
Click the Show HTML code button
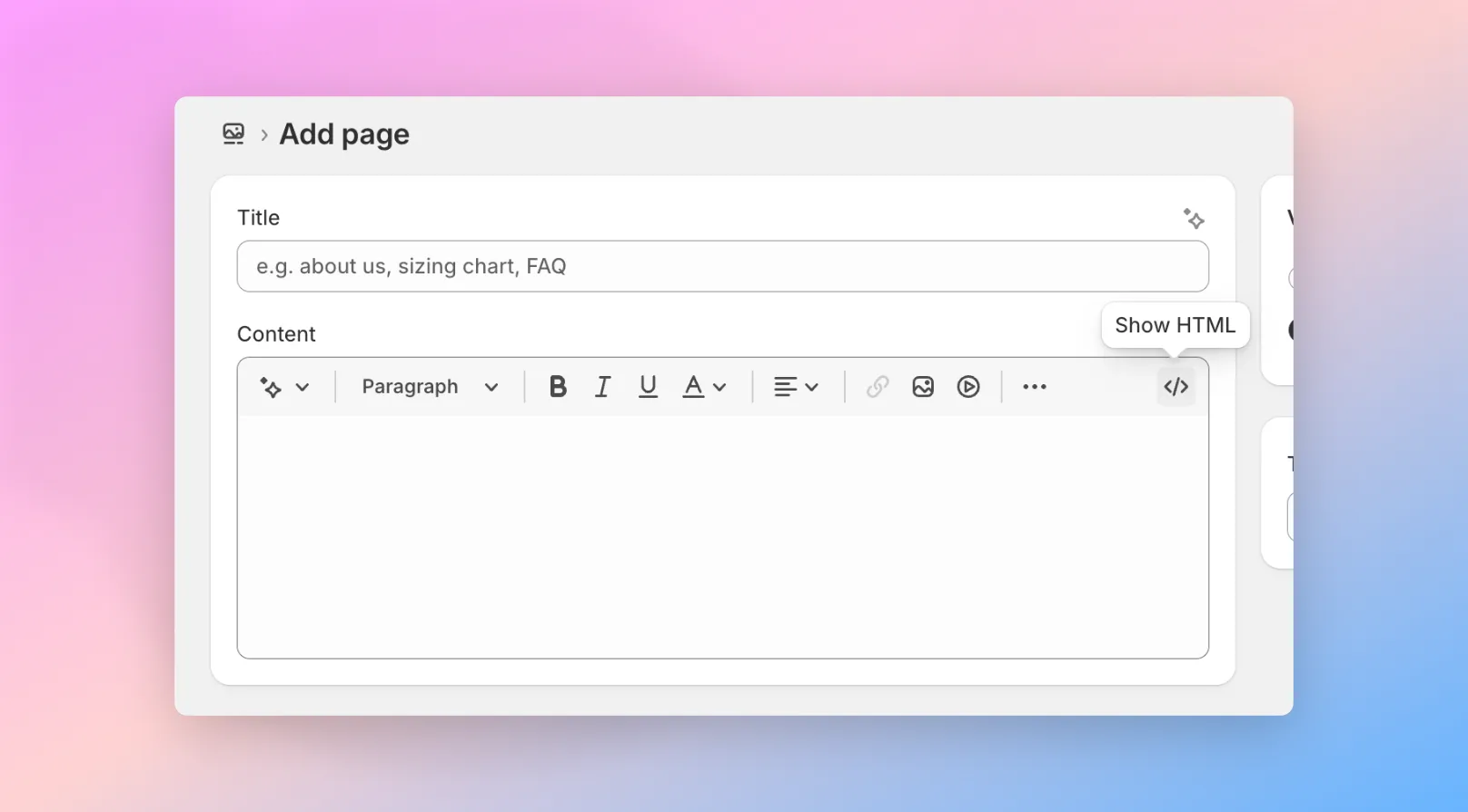tap(1176, 387)
